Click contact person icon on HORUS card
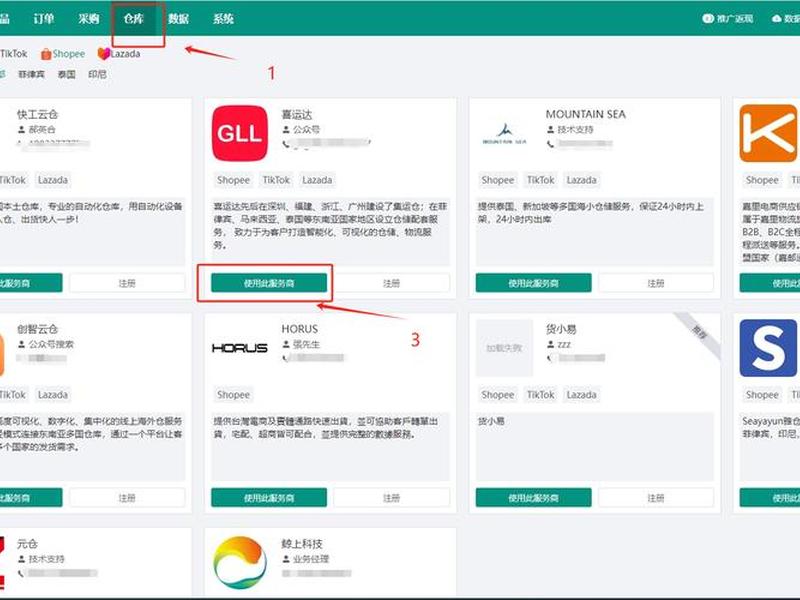 click(286, 344)
